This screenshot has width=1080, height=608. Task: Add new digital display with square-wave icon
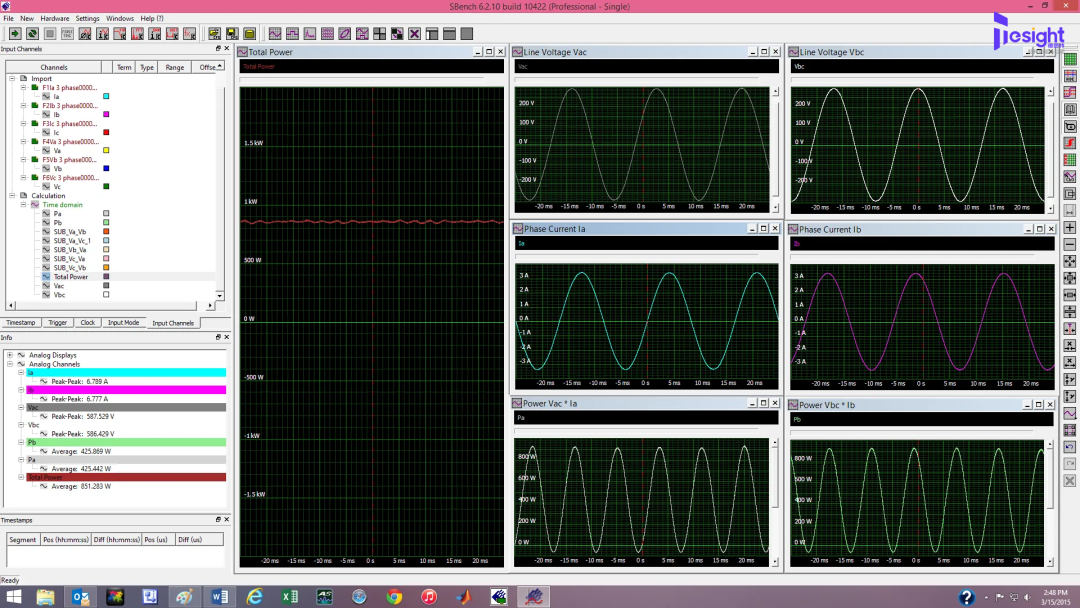click(292, 33)
